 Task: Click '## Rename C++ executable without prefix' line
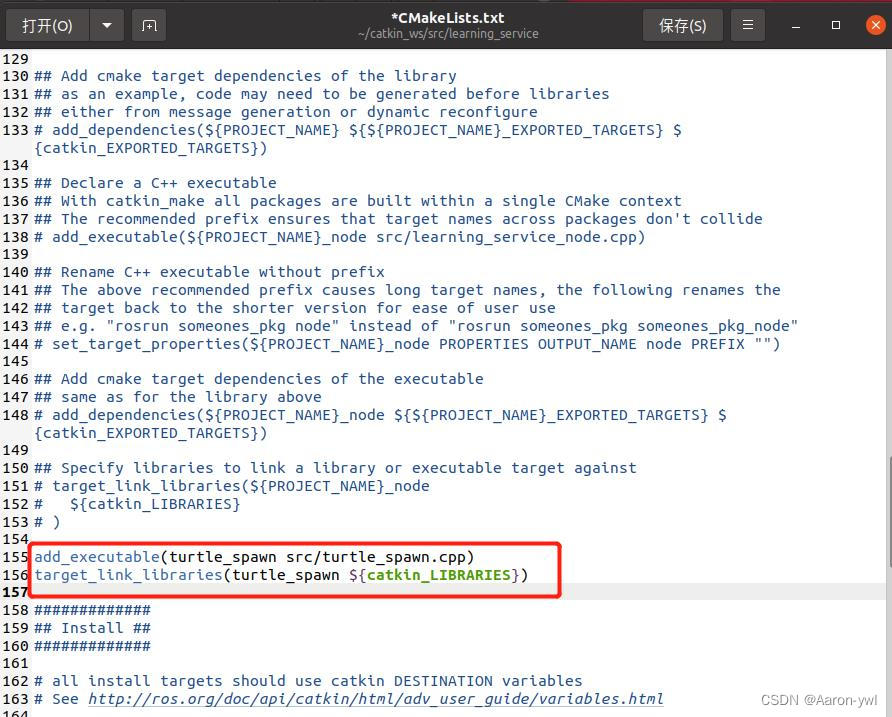[x=209, y=272]
